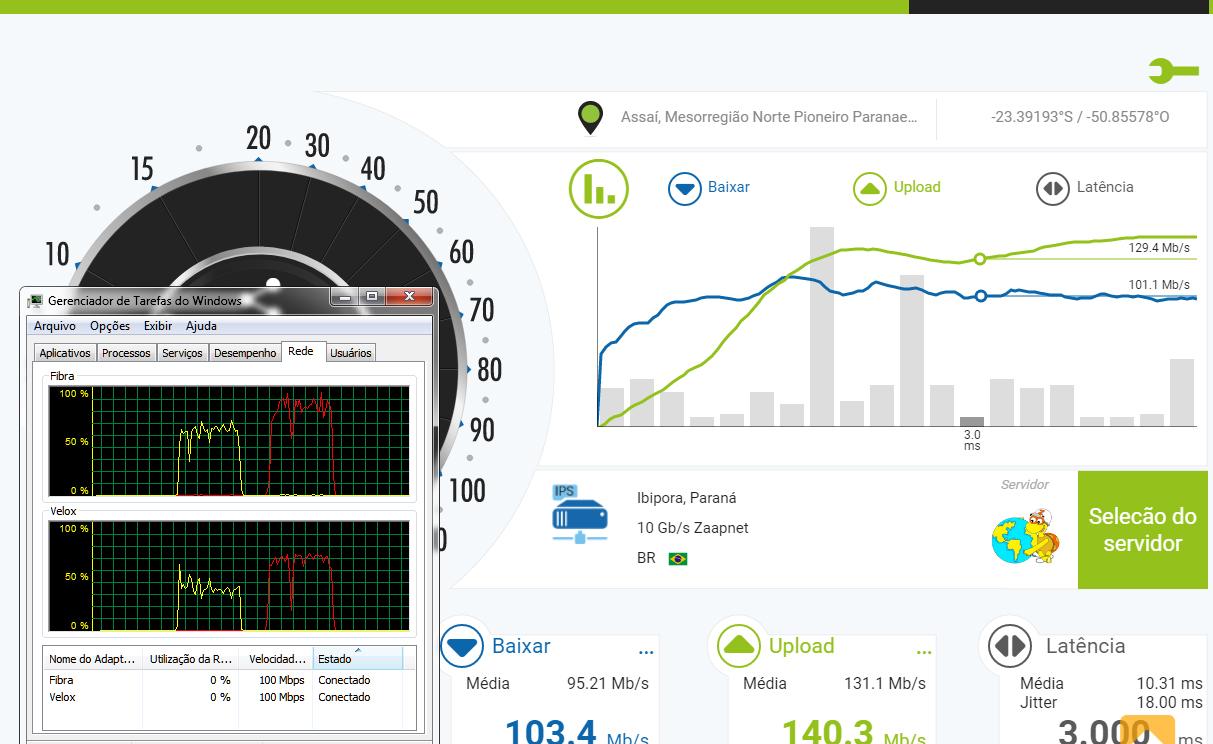Switch to the Usuários tab

coord(351,353)
